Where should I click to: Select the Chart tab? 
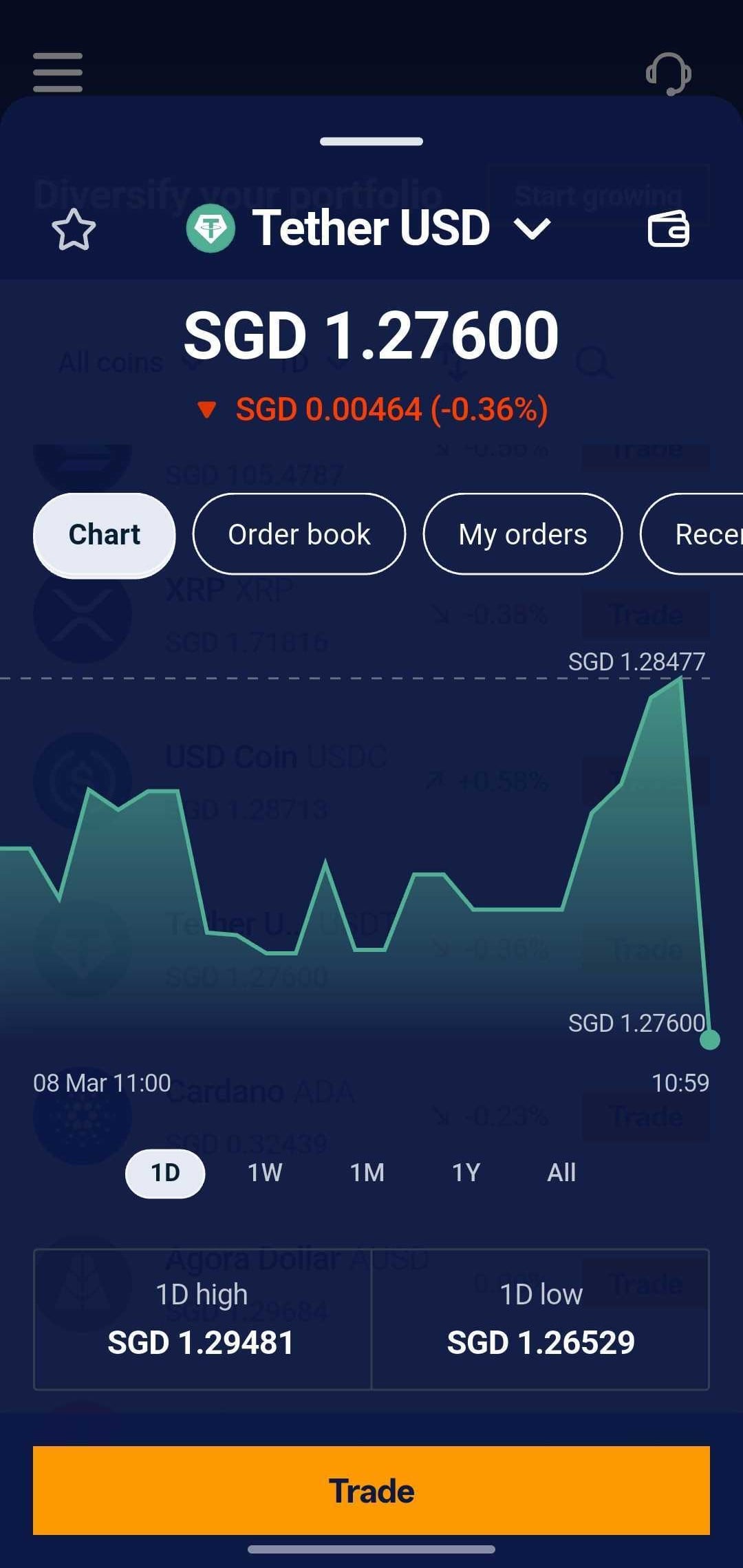point(105,534)
